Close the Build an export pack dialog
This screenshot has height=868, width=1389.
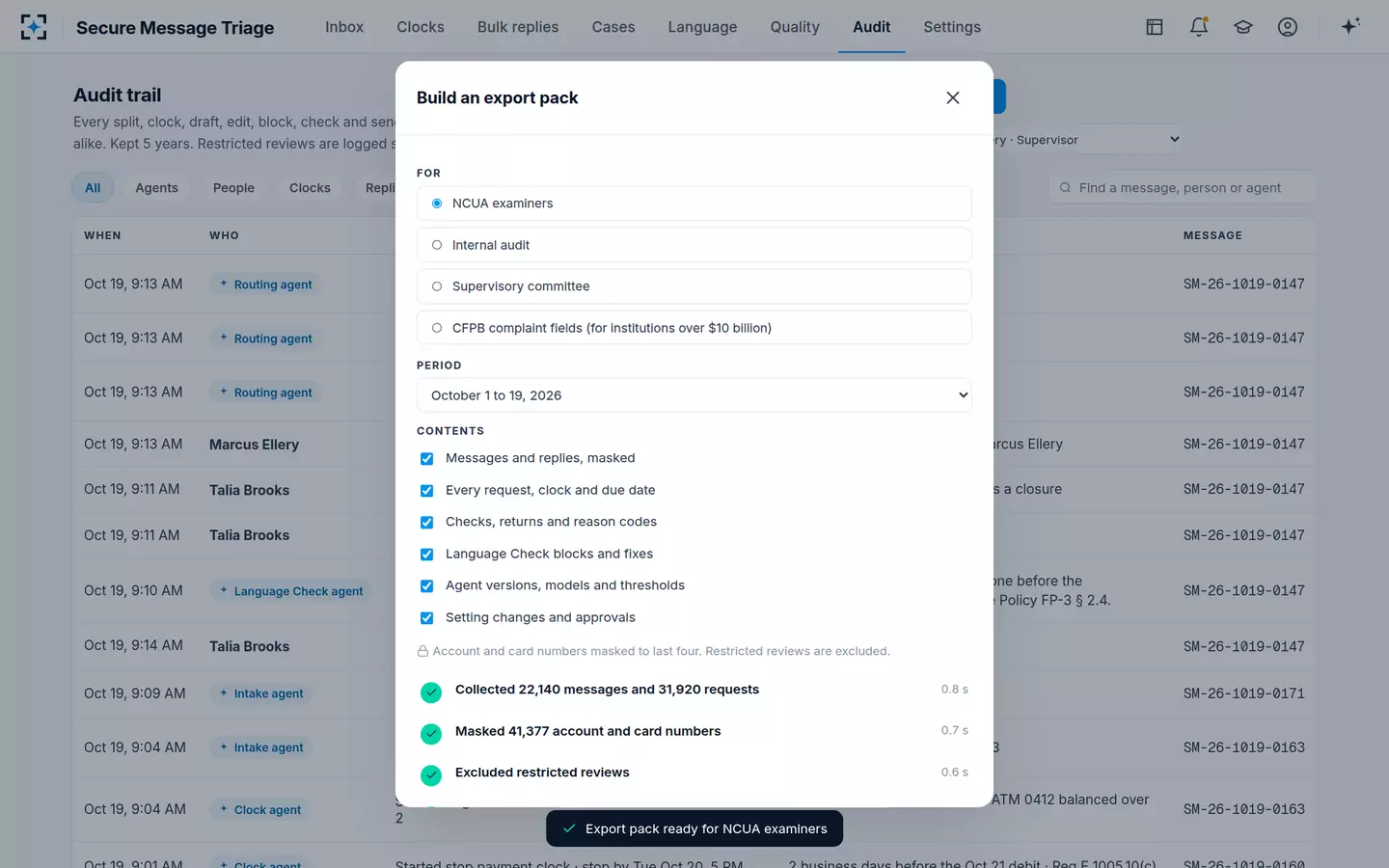coord(953,97)
